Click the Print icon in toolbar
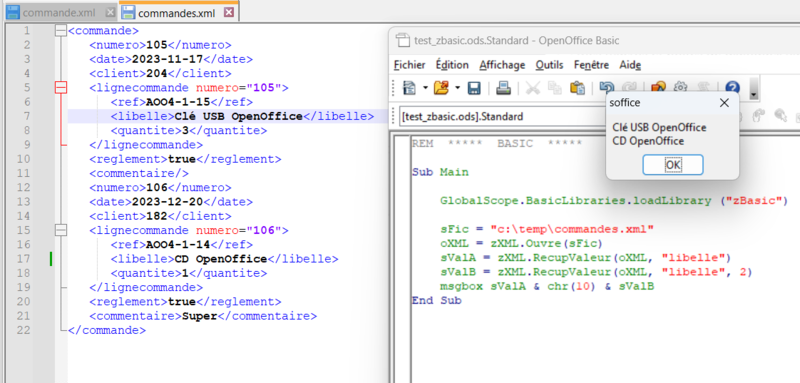Image resolution: width=800 pixels, height=383 pixels. [504, 88]
